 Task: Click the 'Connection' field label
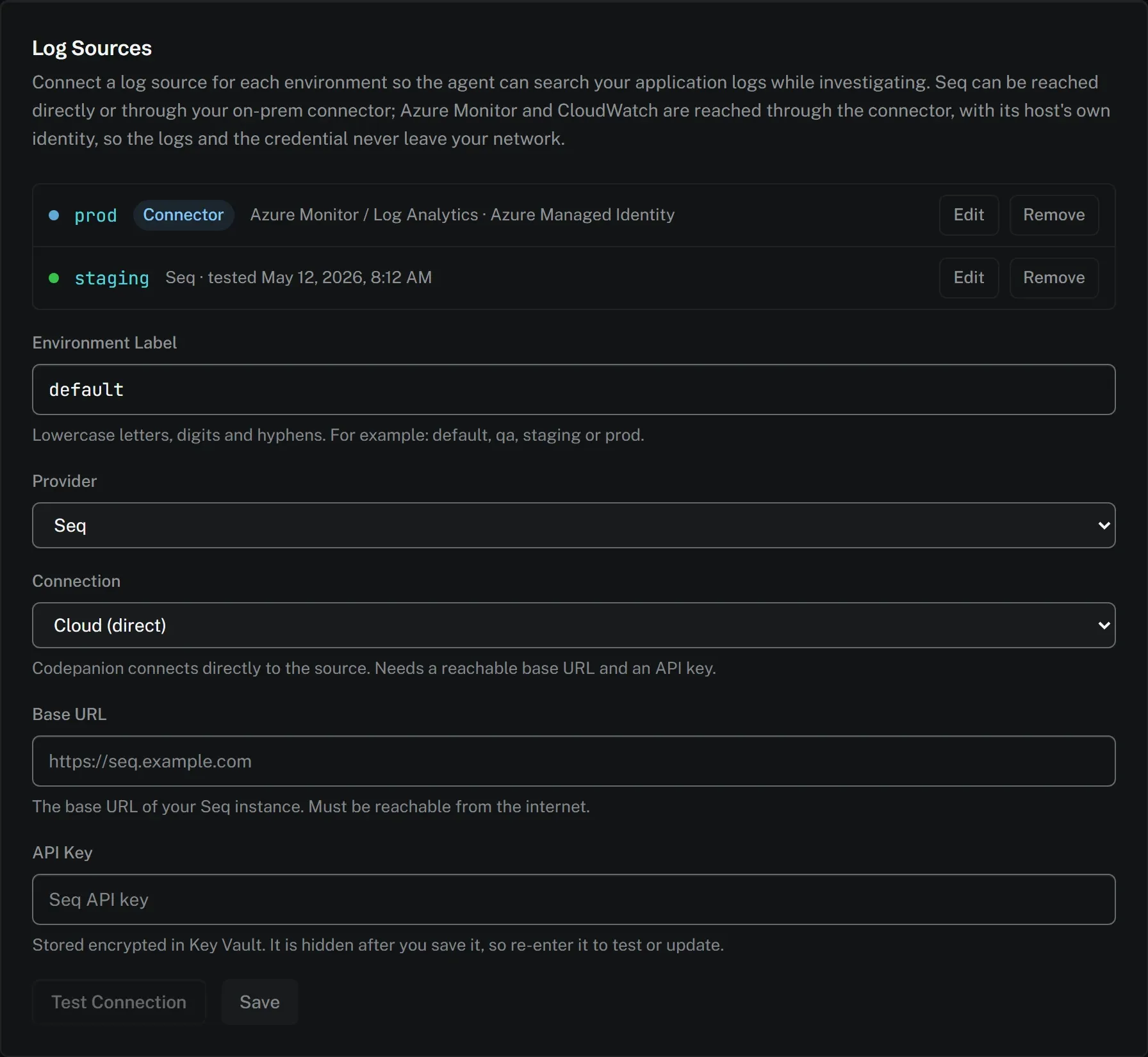[x=76, y=581]
